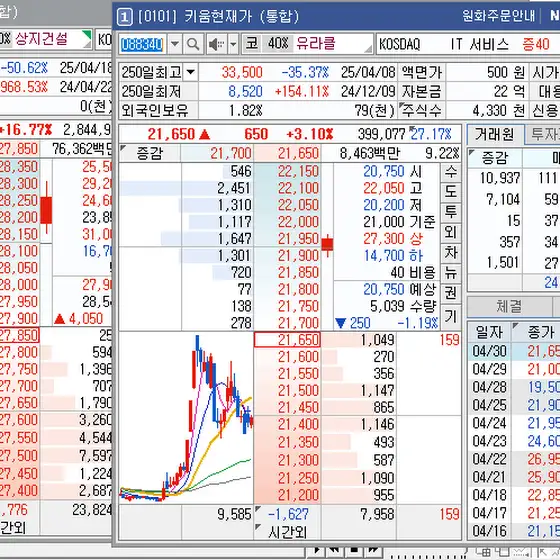Select the 04/23 row in daily table
The height and width of the screenshot is (560, 560).
pos(514,441)
